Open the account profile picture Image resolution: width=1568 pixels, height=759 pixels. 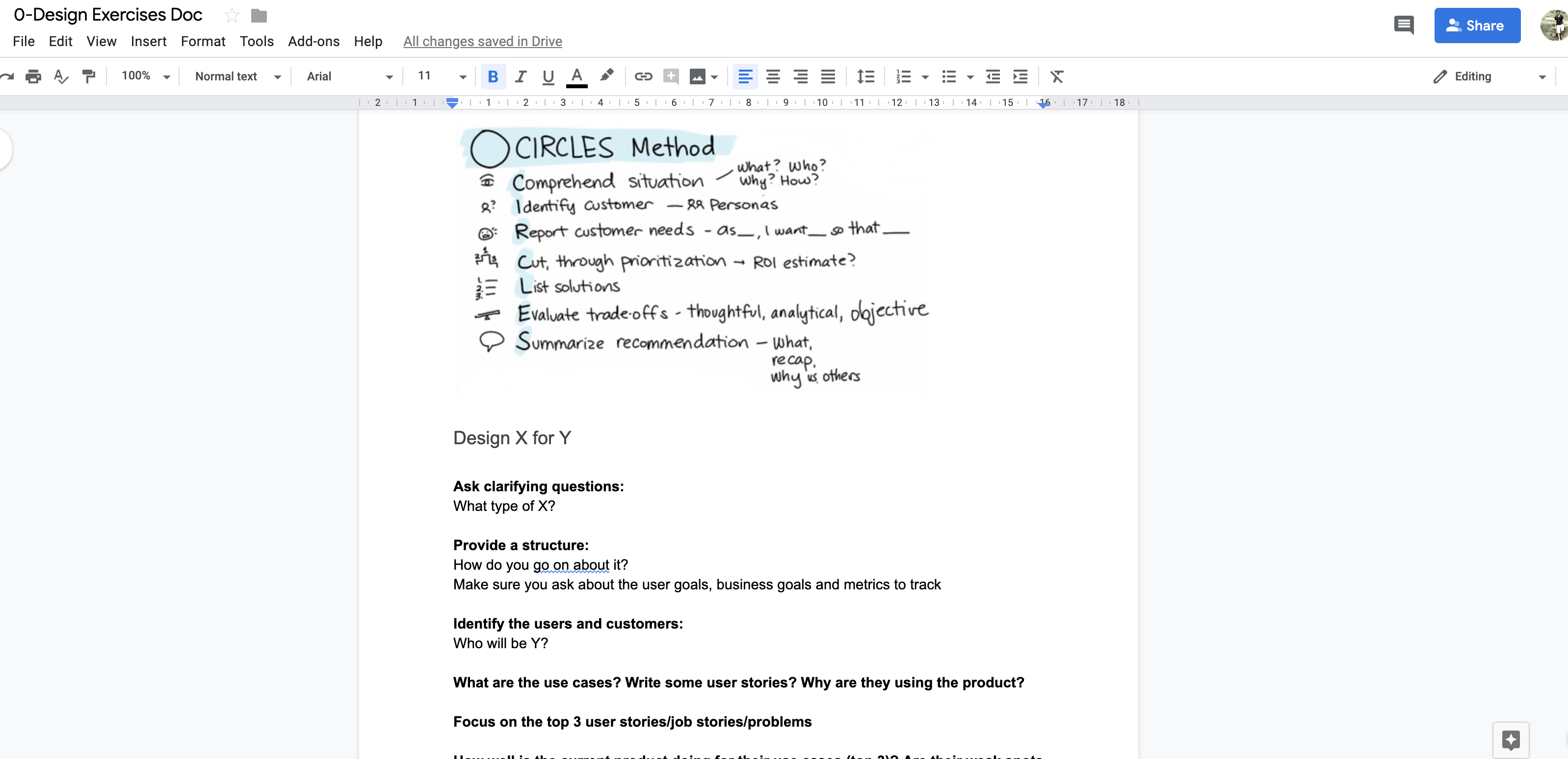(1554, 25)
